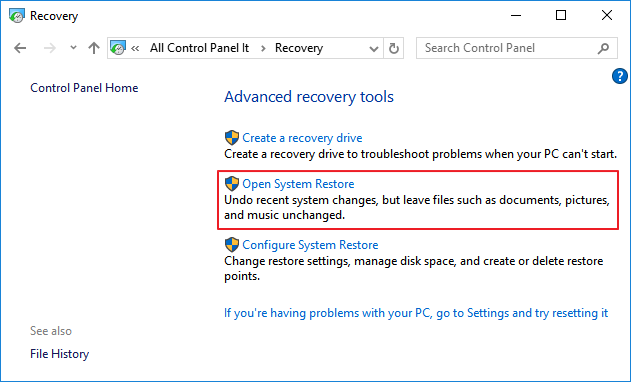
Task: Click the forward navigation arrow
Action: (x=49, y=48)
